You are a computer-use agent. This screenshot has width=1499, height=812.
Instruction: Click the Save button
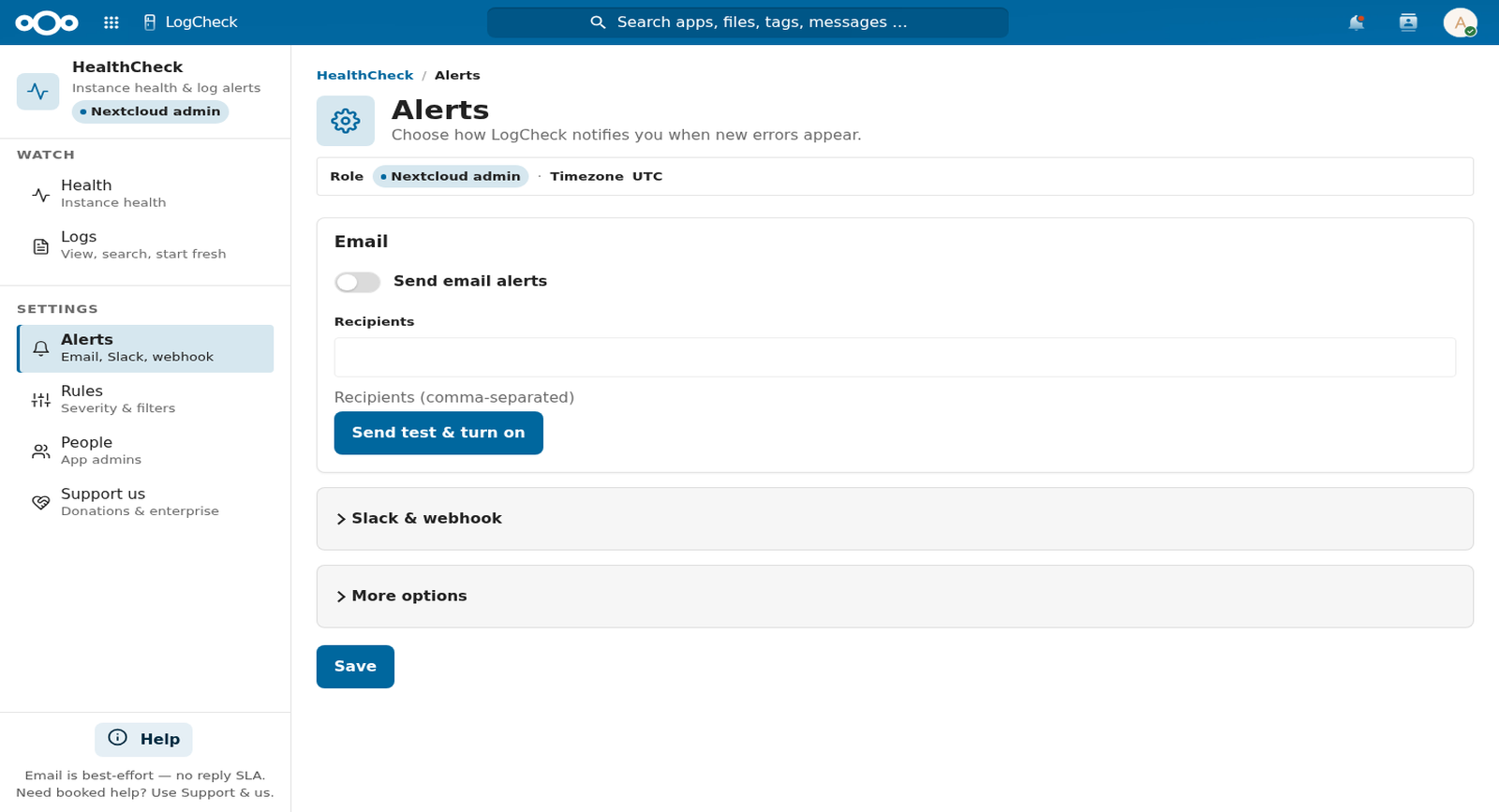[x=355, y=667]
